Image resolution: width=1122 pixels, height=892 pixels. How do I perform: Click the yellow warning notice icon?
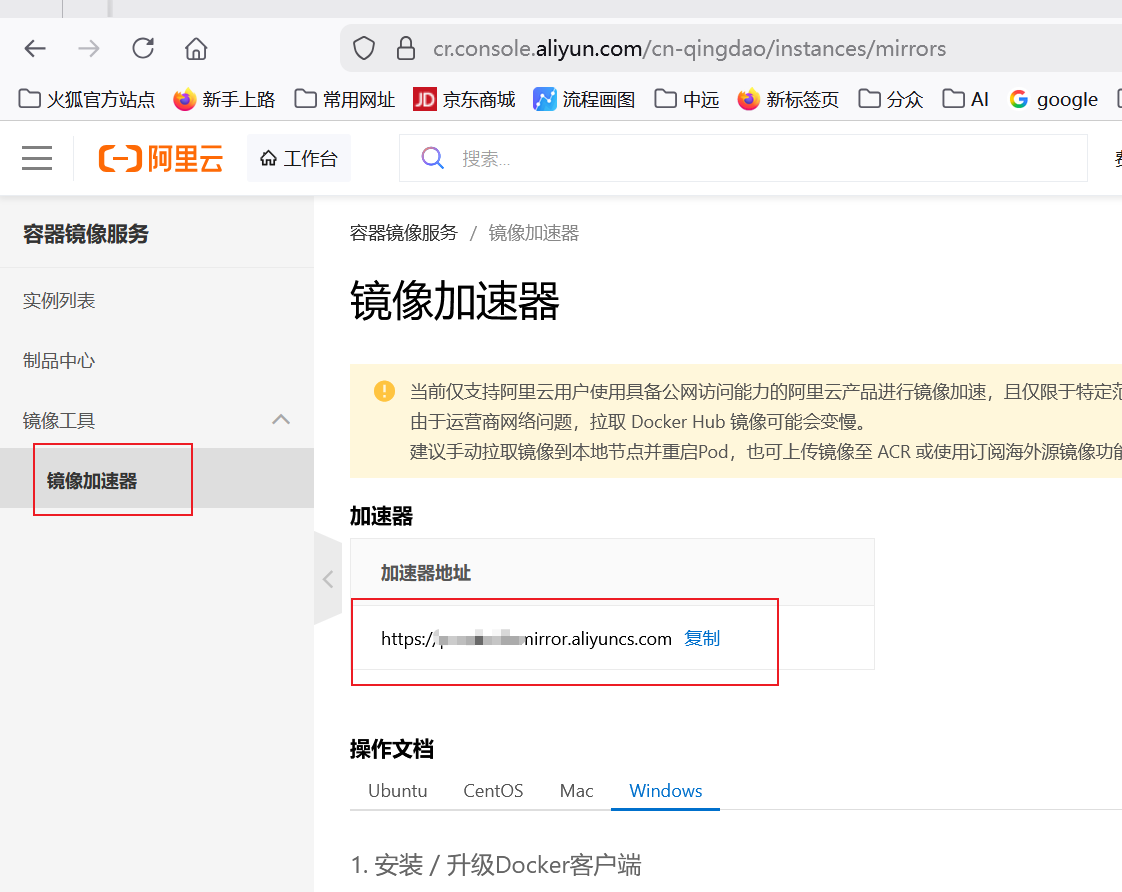coord(384,391)
